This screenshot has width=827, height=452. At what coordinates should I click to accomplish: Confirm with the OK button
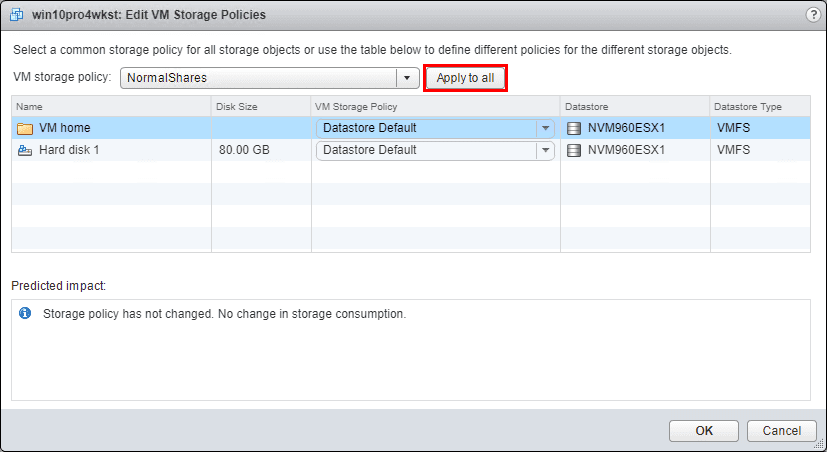pyautogui.click(x=704, y=430)
